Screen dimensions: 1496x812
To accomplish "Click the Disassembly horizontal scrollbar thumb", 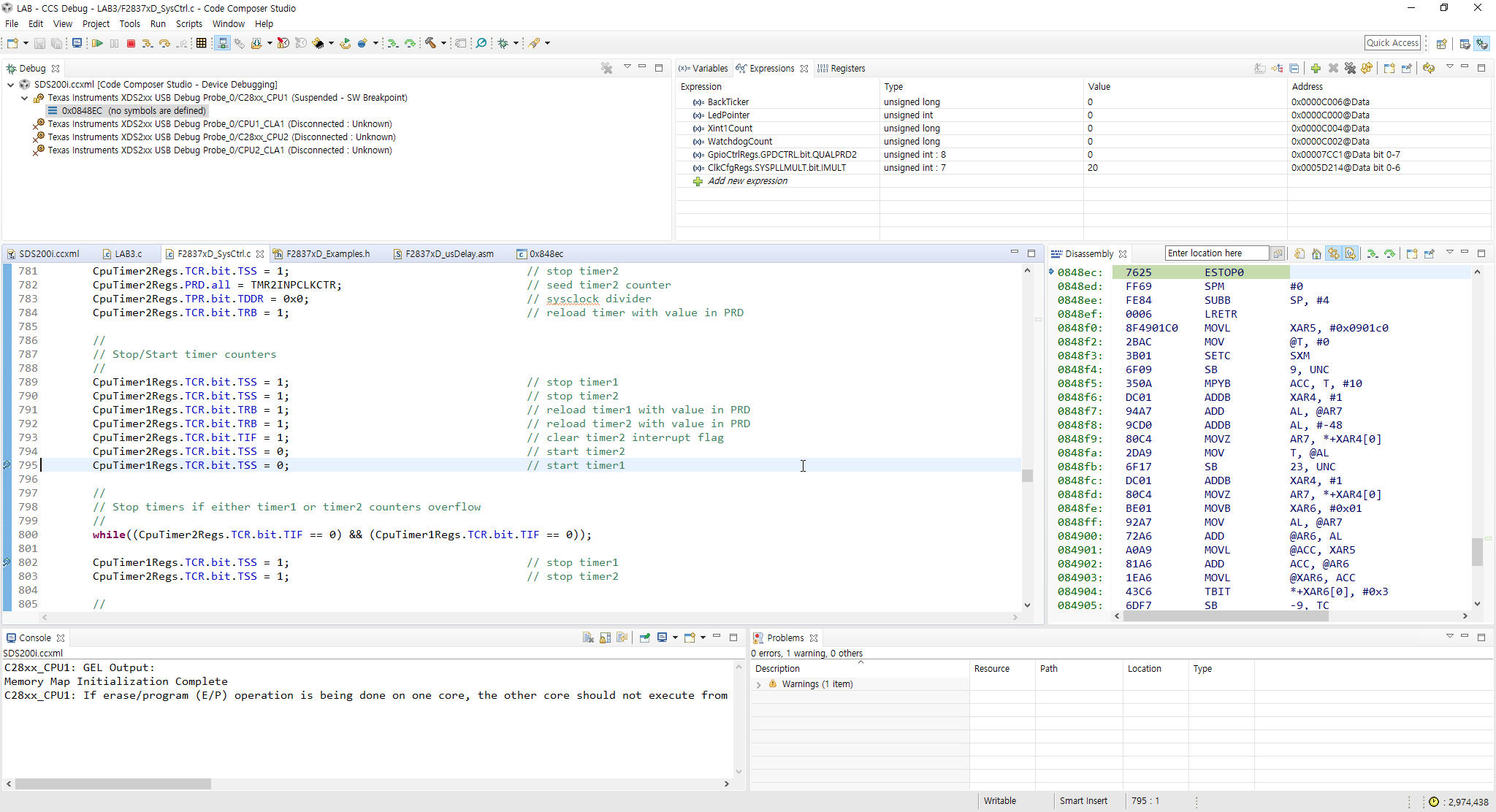I will (x=1225, y=616).
